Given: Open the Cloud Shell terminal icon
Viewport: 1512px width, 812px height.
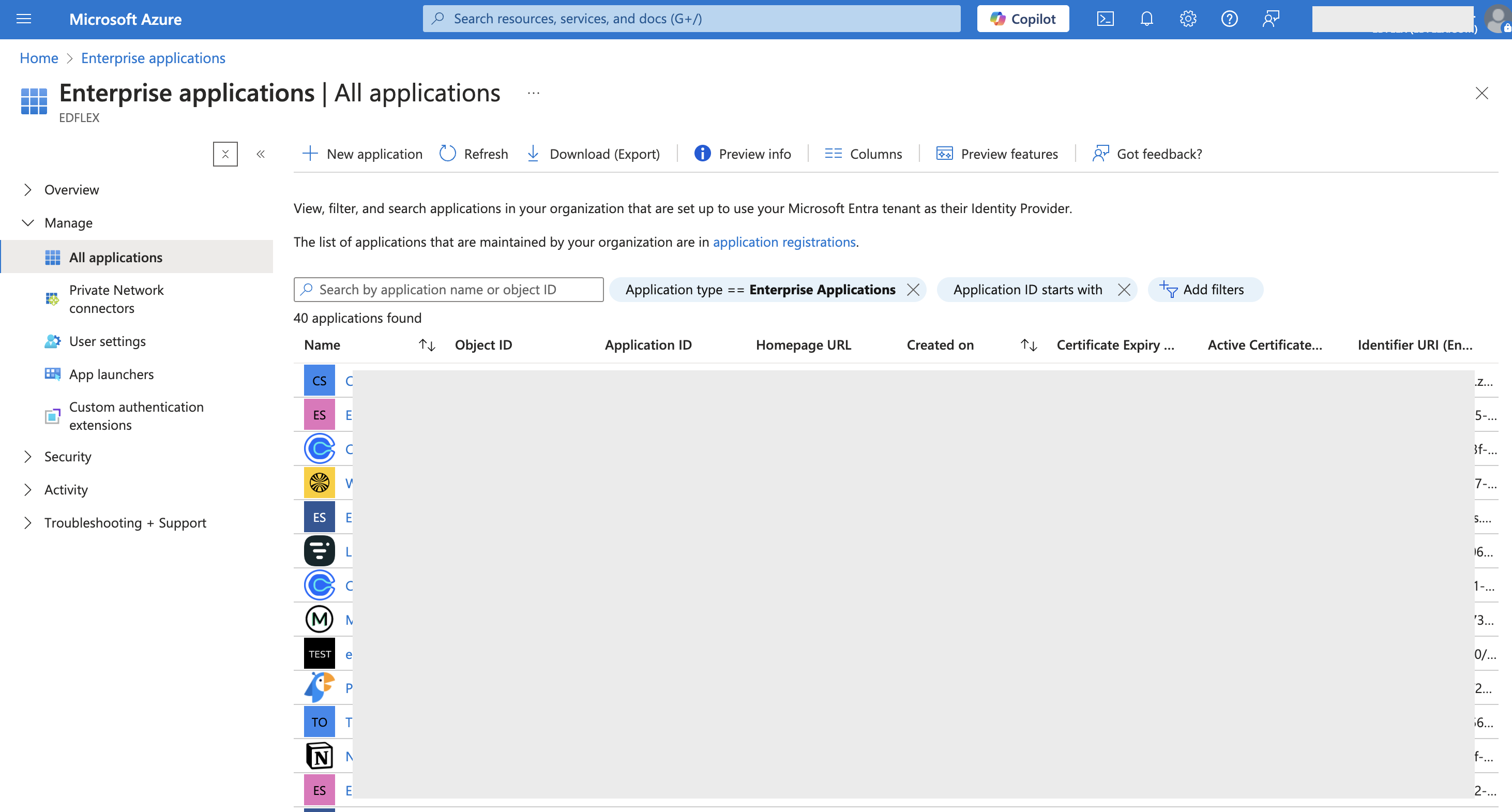Looking at the screenshot, I should point(1105,19).
